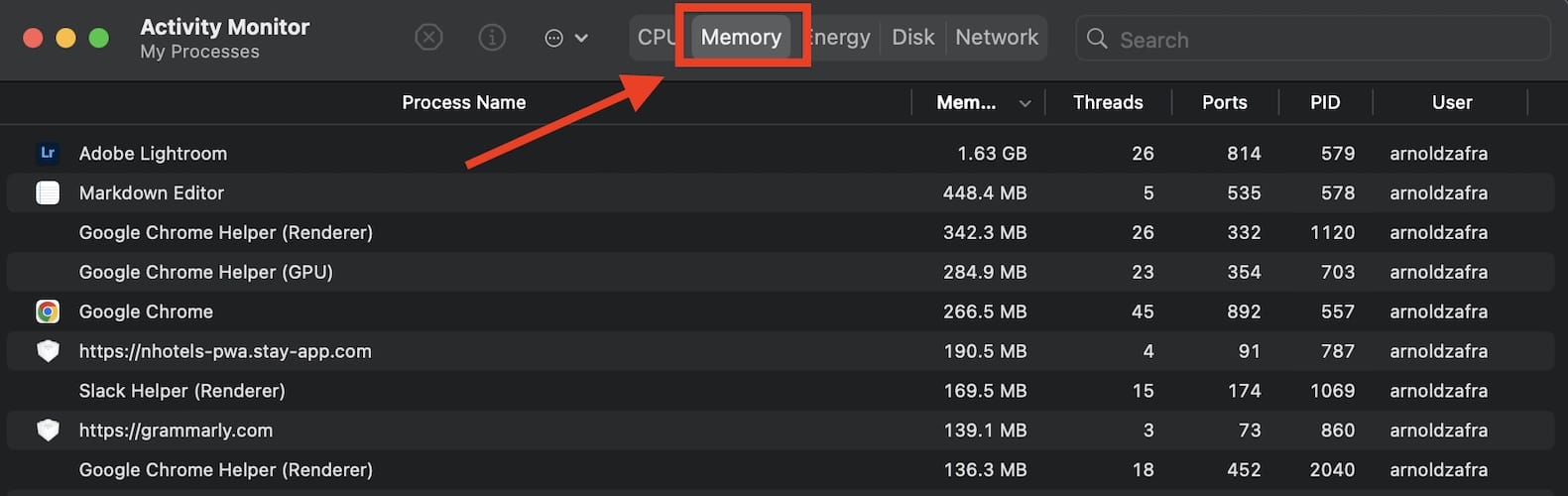Image resolution: width=1568 pixels, height=496 pixels.
Task: Click the process info icon
Action: 492,38
